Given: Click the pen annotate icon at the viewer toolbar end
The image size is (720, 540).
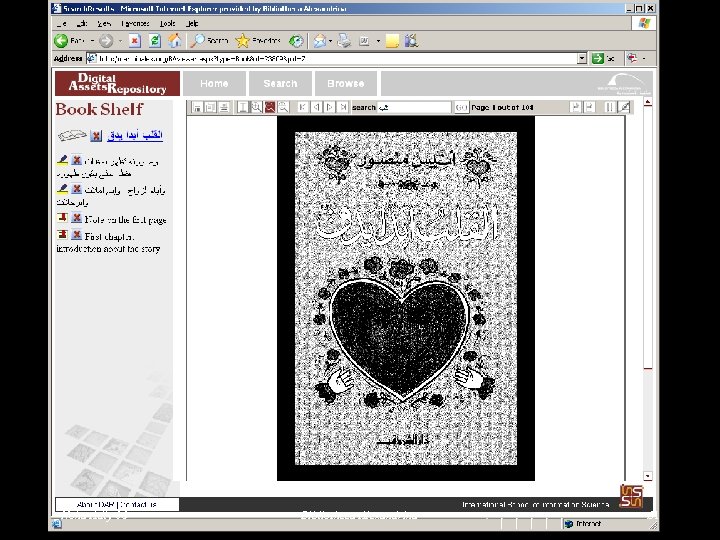Looking at the screenshot, I should click(x=624, y=107).
